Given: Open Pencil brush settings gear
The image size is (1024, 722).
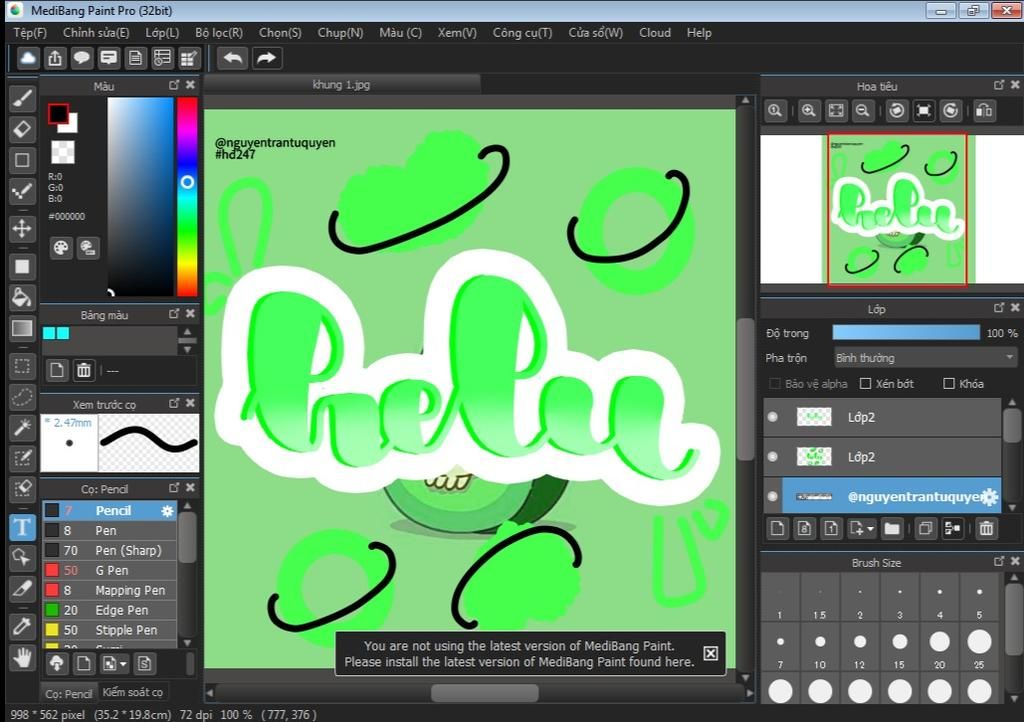Looking at the screenshot, I should pyautogui.click(x=167, y=511).
